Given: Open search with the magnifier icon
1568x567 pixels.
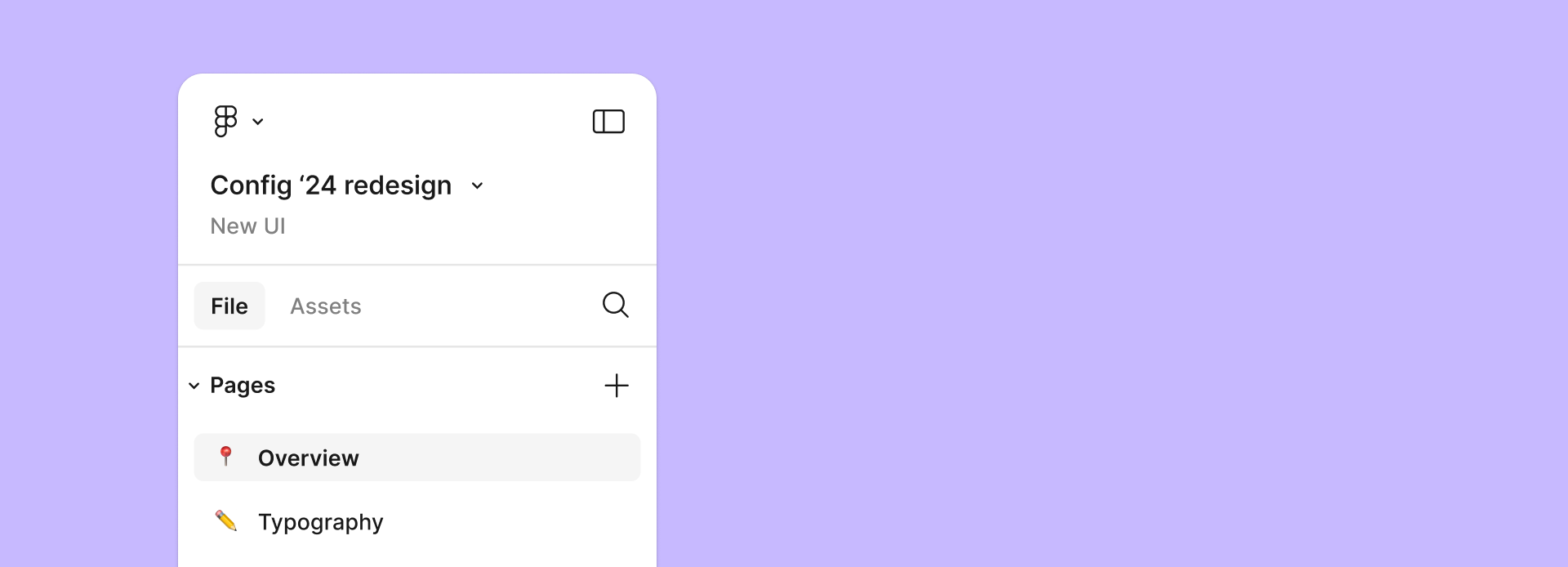Looking at the screenshot, I should tap(616, 305).
